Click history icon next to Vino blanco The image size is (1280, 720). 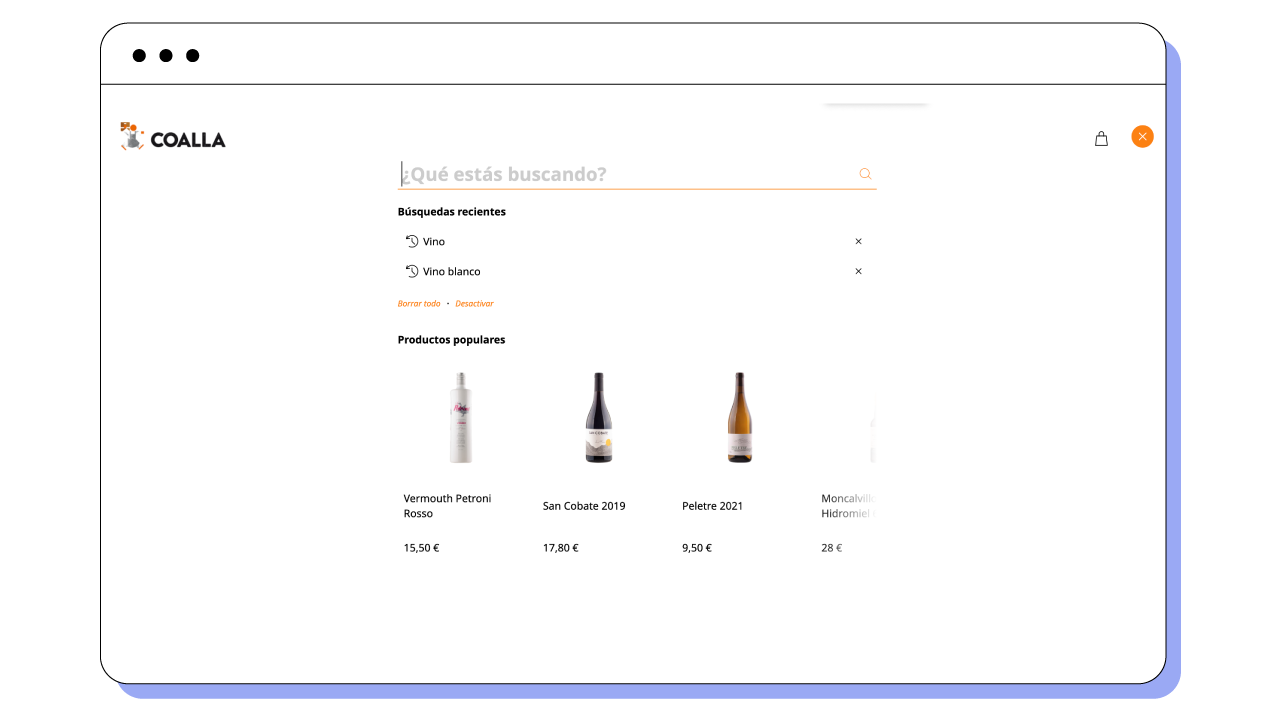[411, 272]
